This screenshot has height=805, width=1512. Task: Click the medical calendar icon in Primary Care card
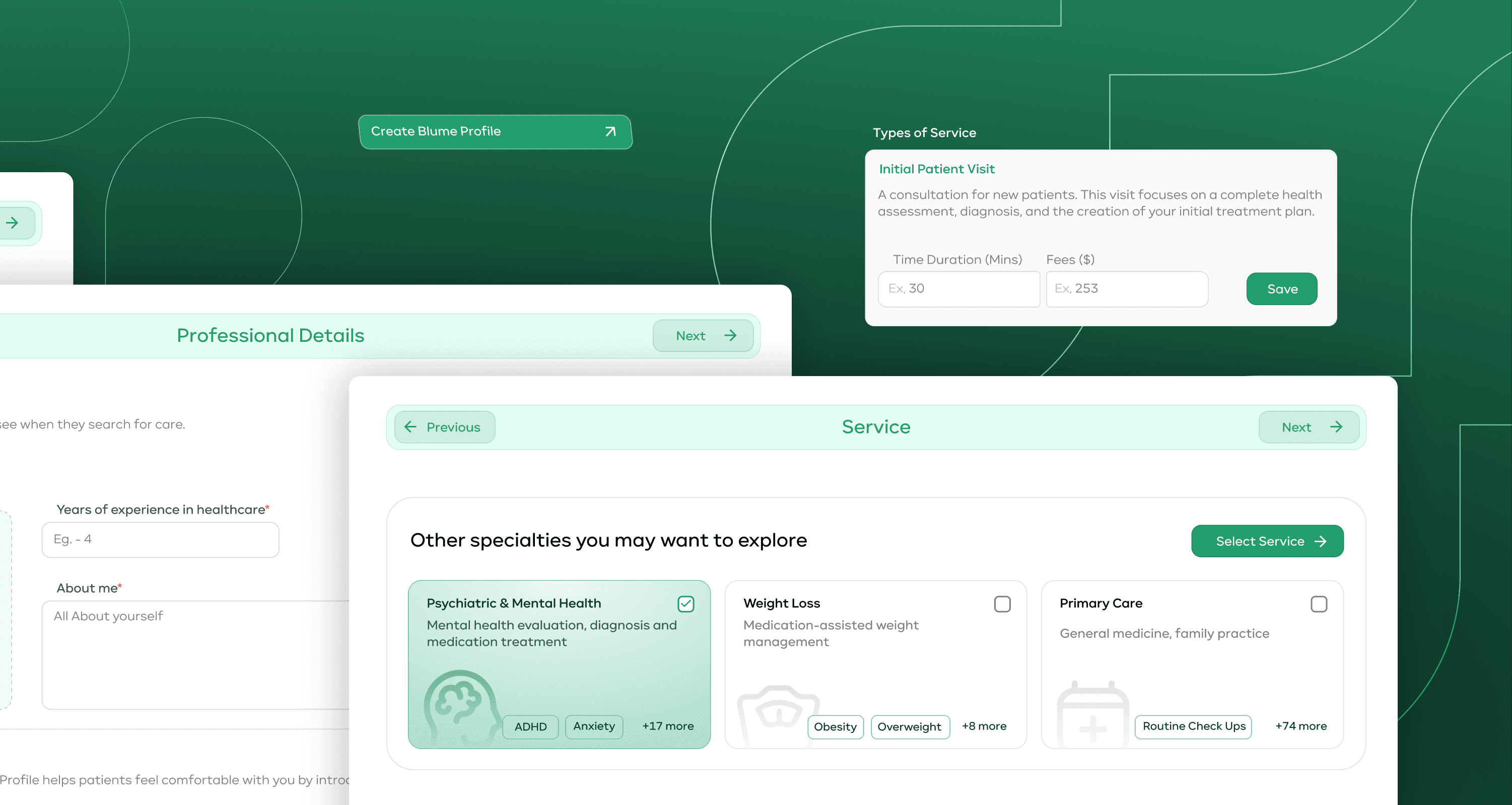(x=1093, y=715)
